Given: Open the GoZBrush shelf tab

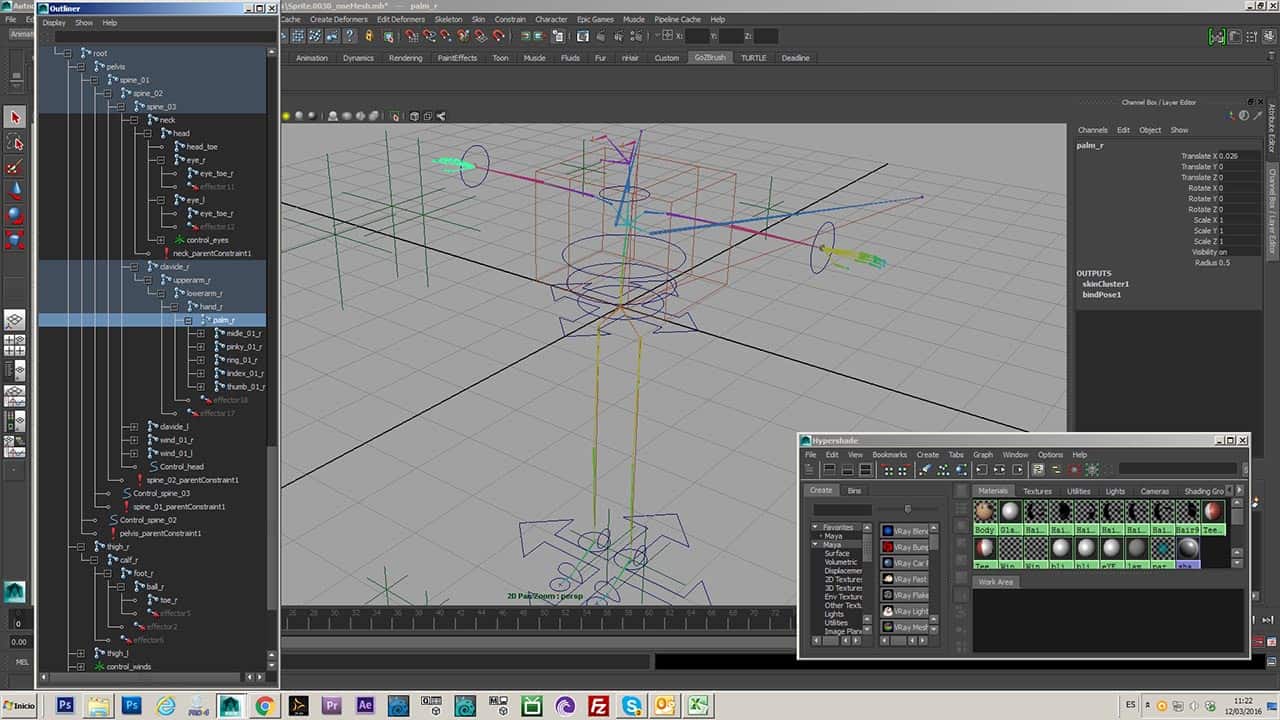Looking at the screenshot, I should pyautogui.click(x=710, y=58).
